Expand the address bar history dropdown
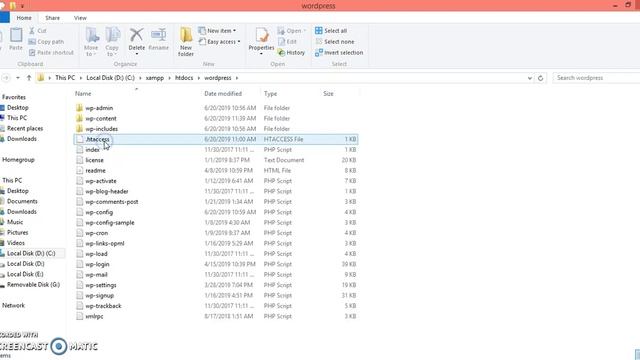This screenshot has height=360, width=640. [x=530, y=78]
